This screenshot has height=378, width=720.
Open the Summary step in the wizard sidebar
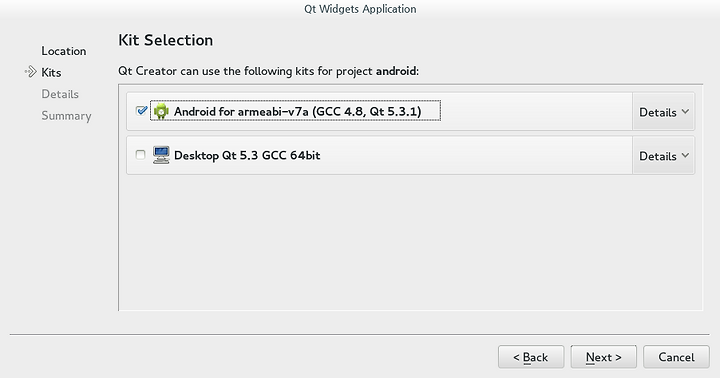[x=67, y=116]
